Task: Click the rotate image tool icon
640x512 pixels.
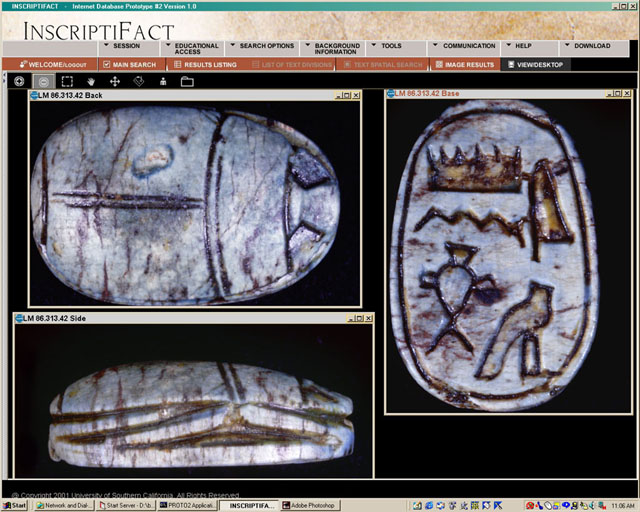Action: (139, 81)
